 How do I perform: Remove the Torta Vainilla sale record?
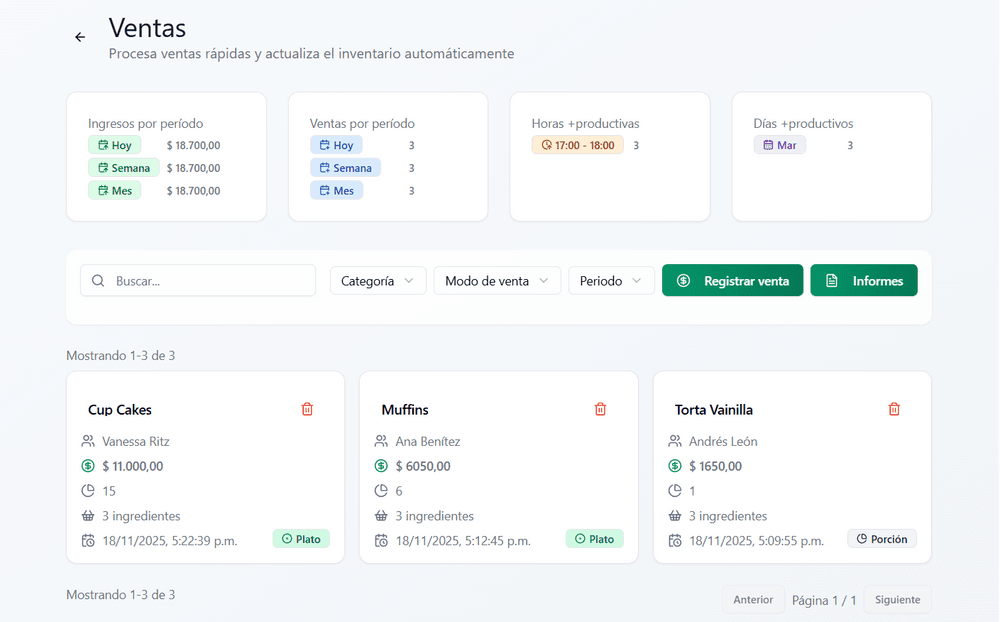(x=894, y=409)
